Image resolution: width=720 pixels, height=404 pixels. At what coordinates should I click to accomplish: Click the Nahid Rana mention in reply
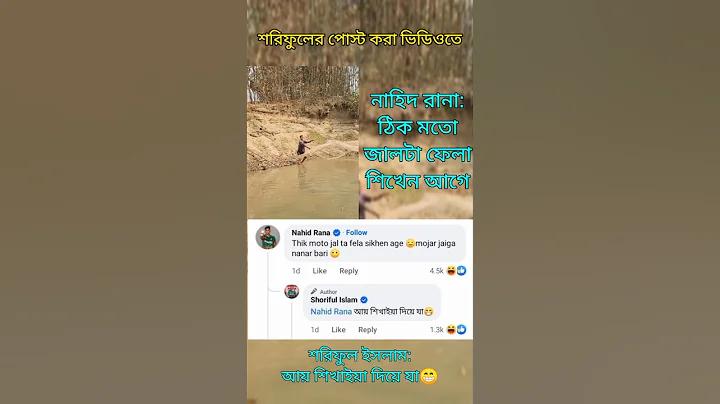[331, 312]
